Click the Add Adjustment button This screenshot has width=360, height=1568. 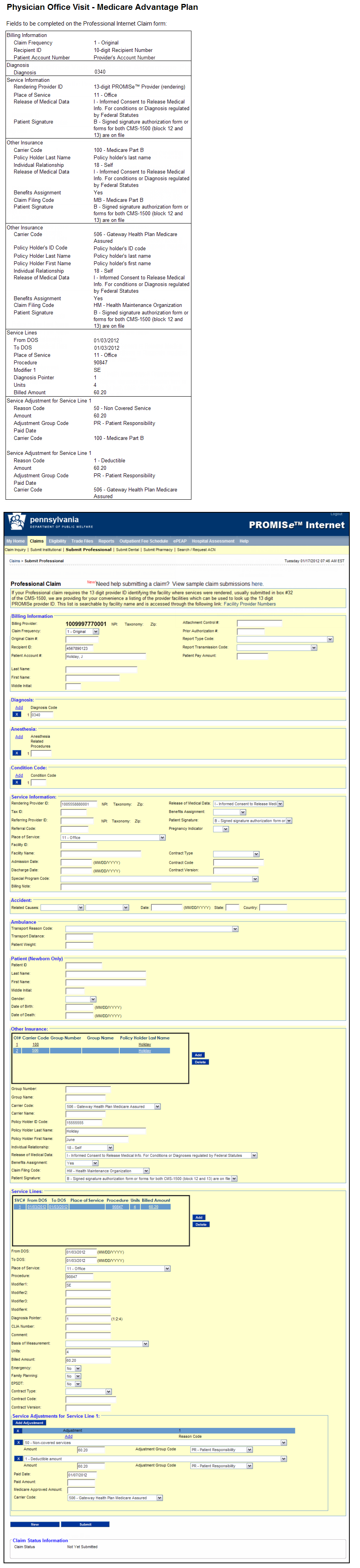click(29, 1422)
